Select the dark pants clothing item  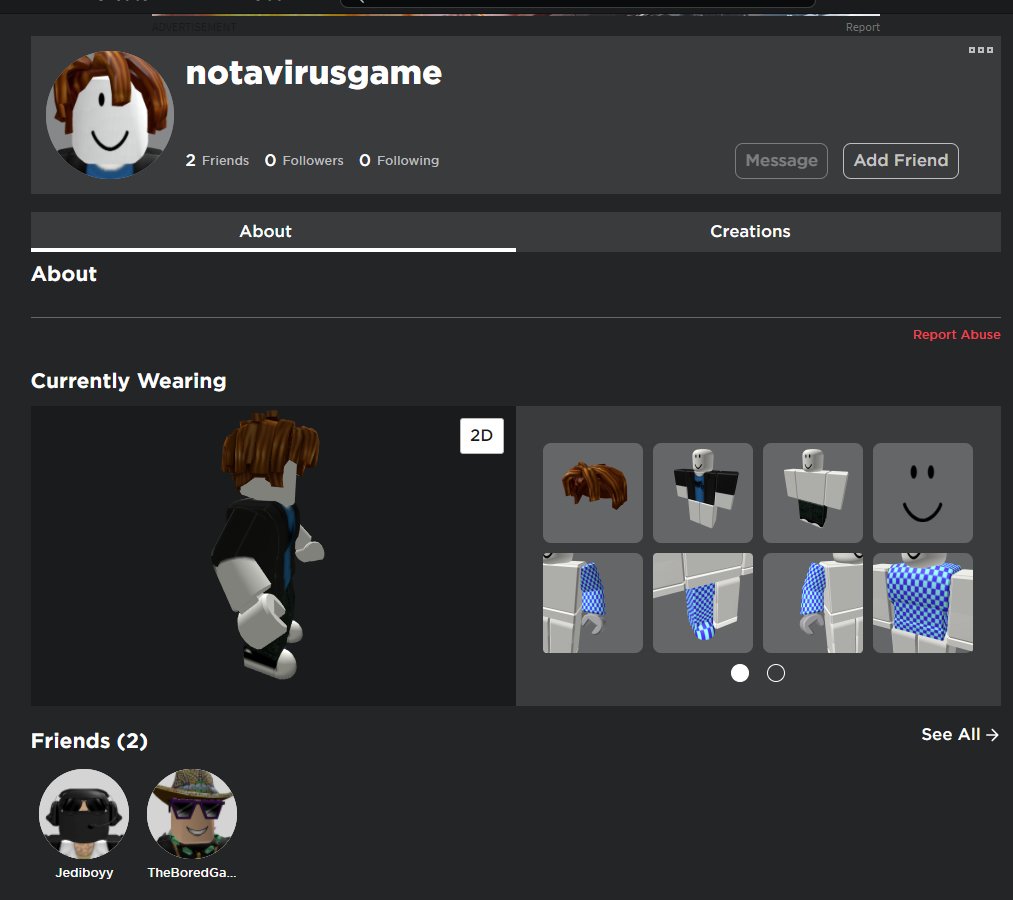click(813, 493)
